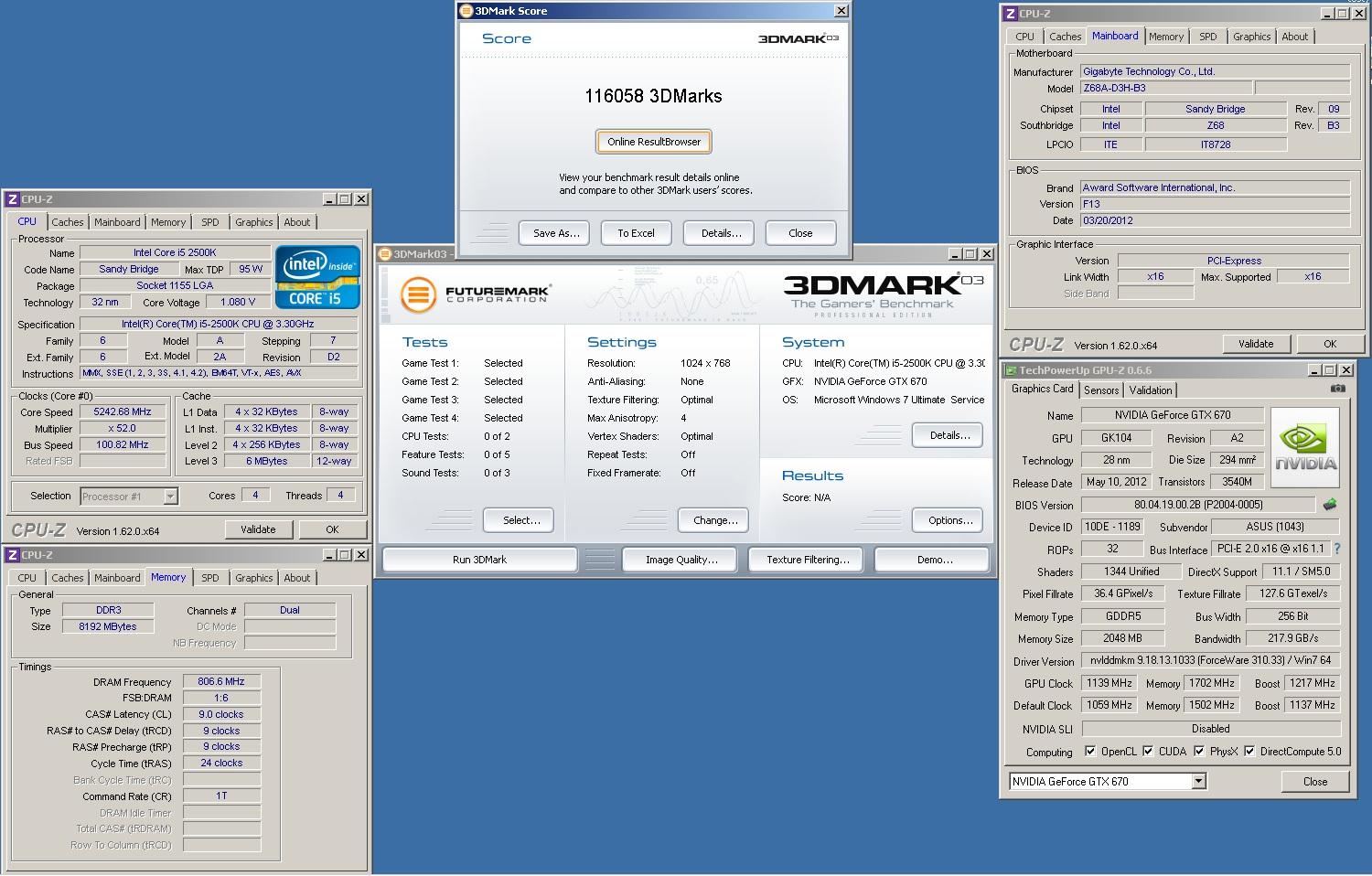Click the CPU-Z Memory window title icon
Screen dimensions: 1372x876
coord(12,555)
